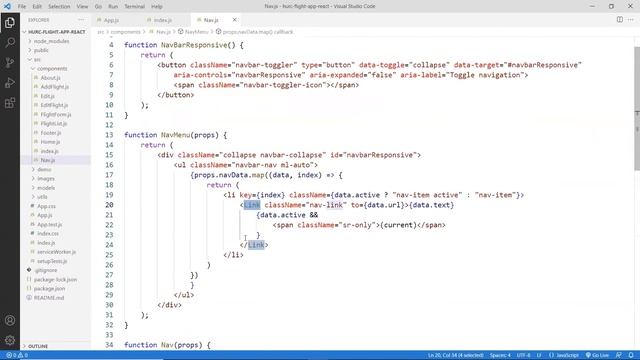The height and width of the screenshot is (360, 640).
Task: Click the feedback icon in status bar
Action: coord(619,355)
